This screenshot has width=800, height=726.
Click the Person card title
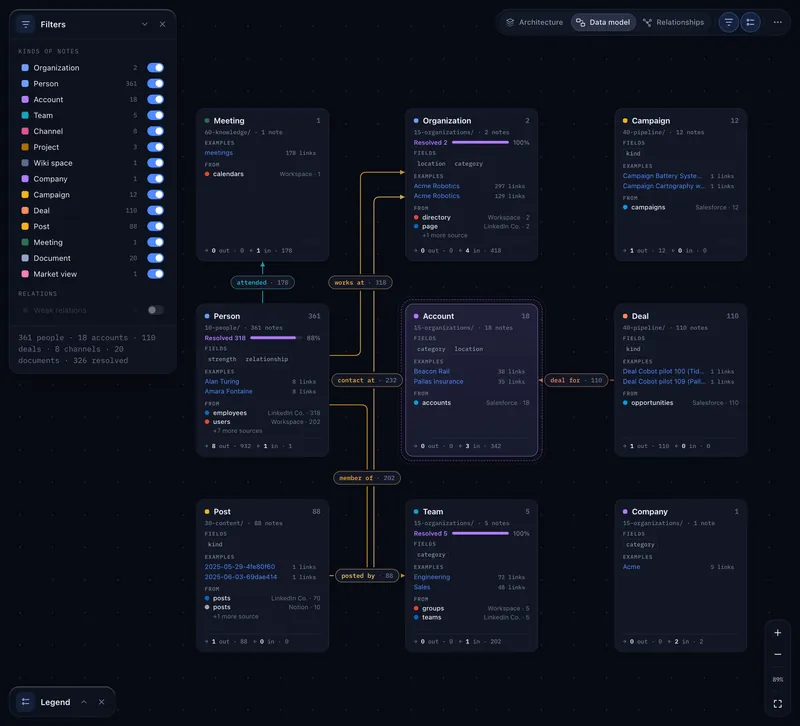[x=227, y=316]
